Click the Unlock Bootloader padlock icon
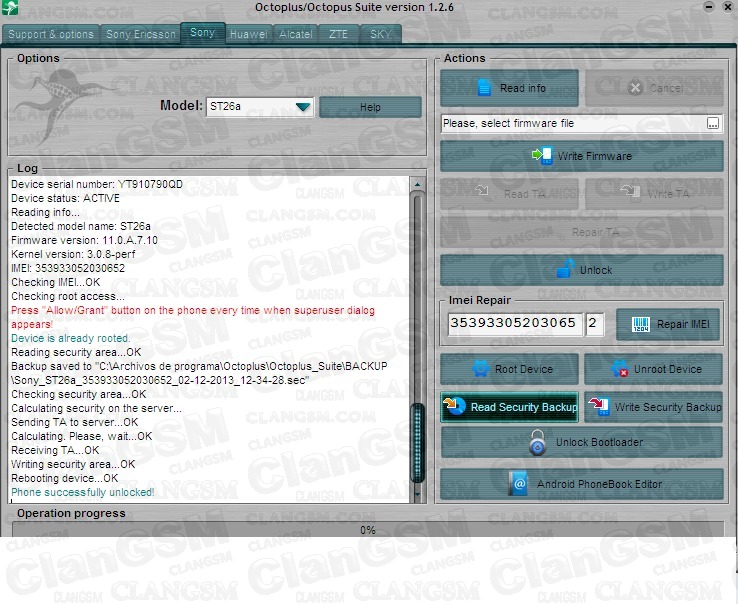 coord(537,442)
